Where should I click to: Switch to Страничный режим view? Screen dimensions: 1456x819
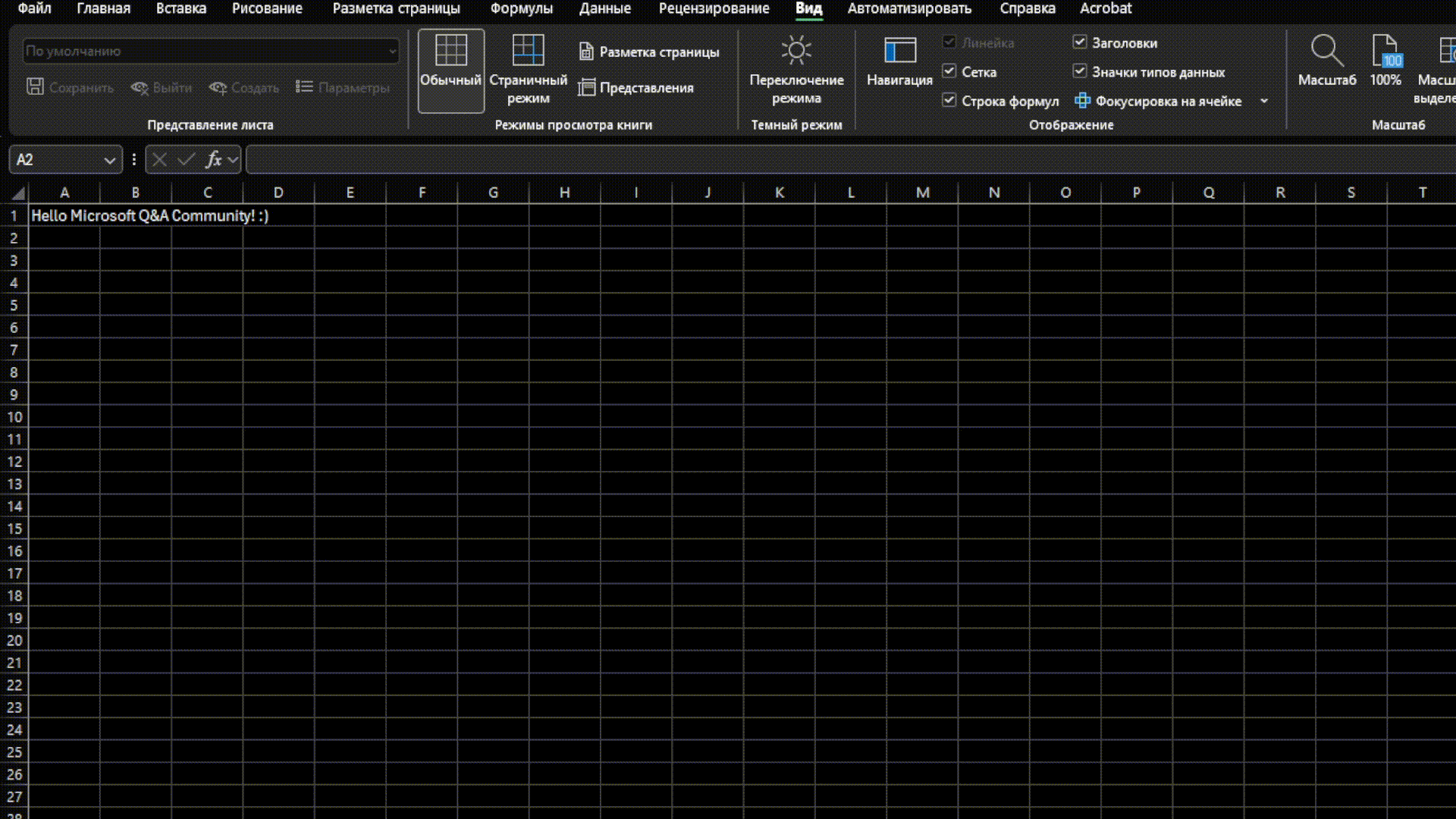pyautogui.click(x=528, y=71)
